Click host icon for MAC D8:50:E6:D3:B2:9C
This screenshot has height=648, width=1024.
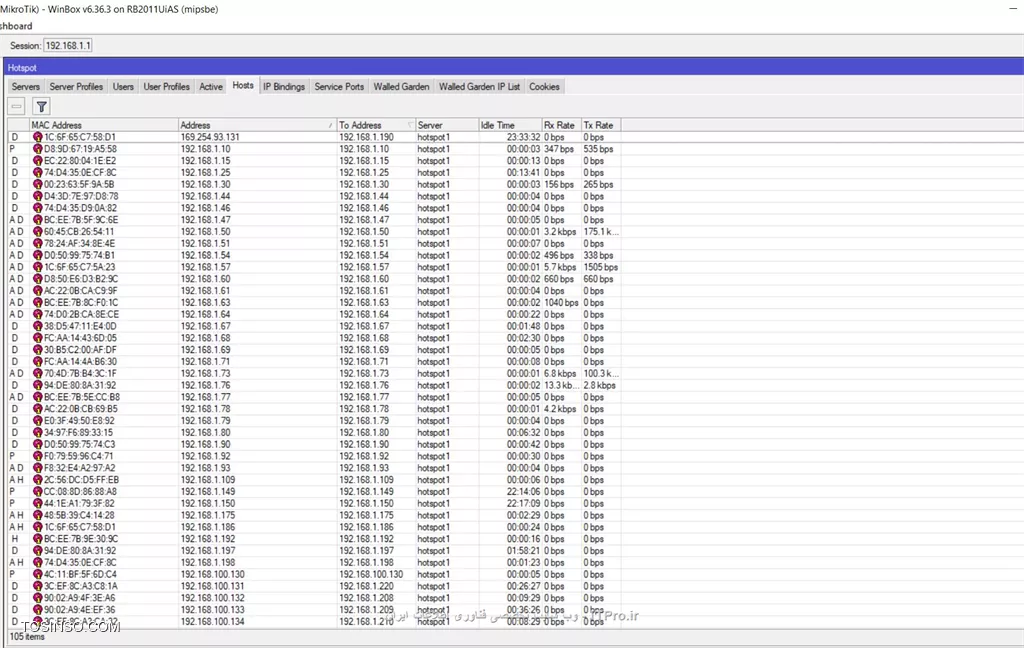click(37, 279)
